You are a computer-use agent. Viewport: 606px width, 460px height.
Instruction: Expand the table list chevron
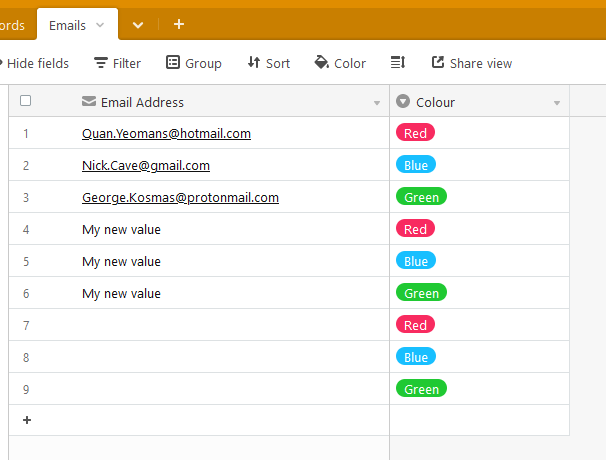point(138,26)
